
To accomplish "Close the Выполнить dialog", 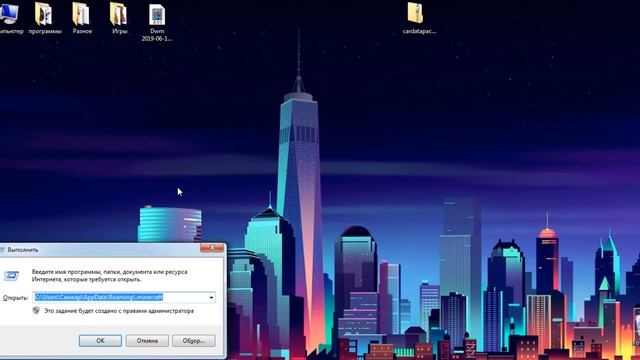I will [212, 248].
